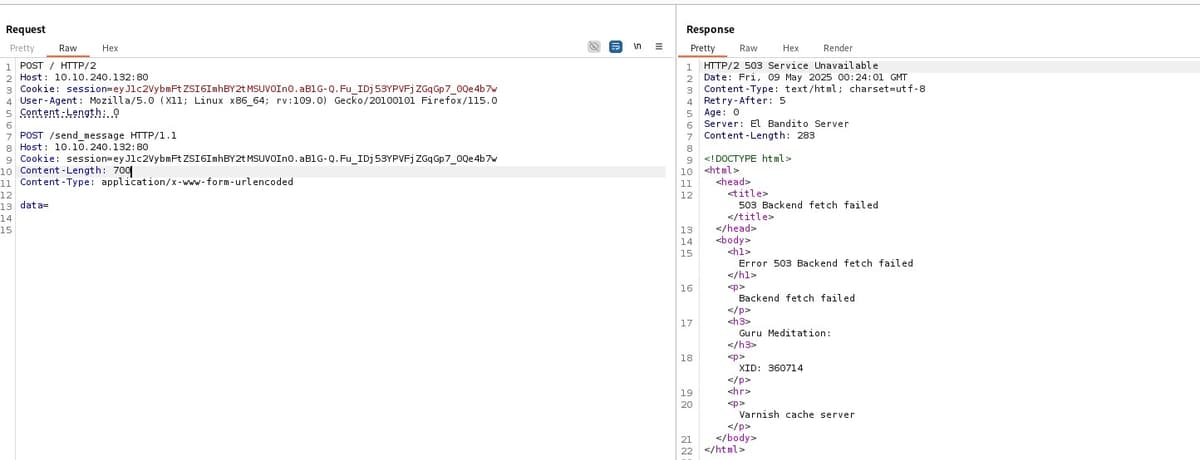
Task: Select the Pretty tab in the Response panel
Action: [x=703, y=48]
